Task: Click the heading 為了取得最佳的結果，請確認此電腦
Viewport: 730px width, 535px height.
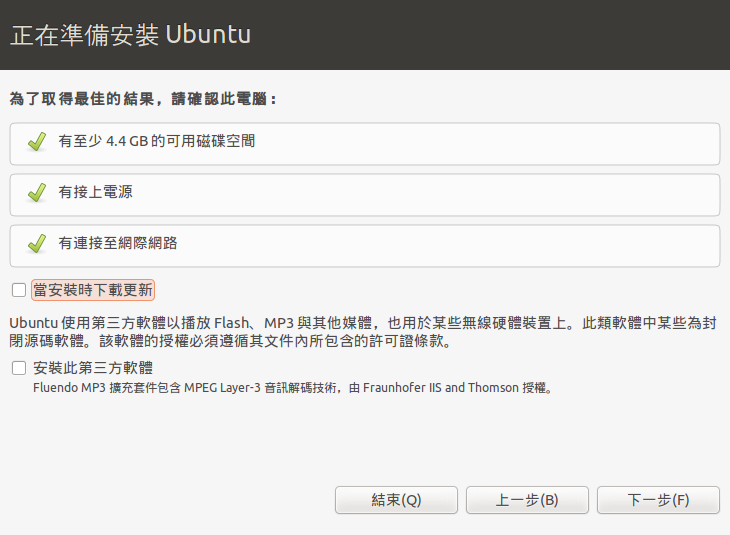Action: [143, 99]
